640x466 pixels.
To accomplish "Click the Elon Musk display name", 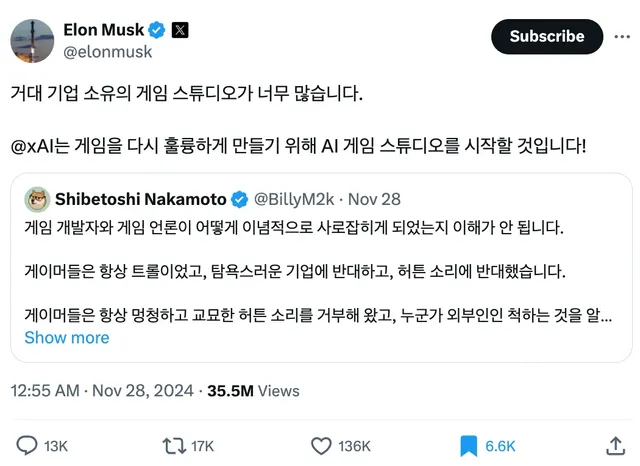I will (x=104, y=29).
